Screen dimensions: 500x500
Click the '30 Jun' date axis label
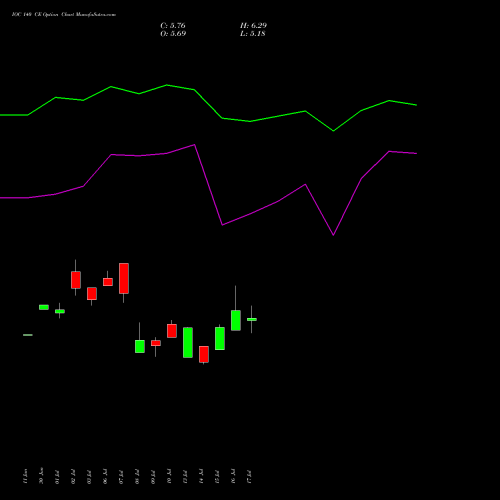pyautogui.click(x=41, y=476)
